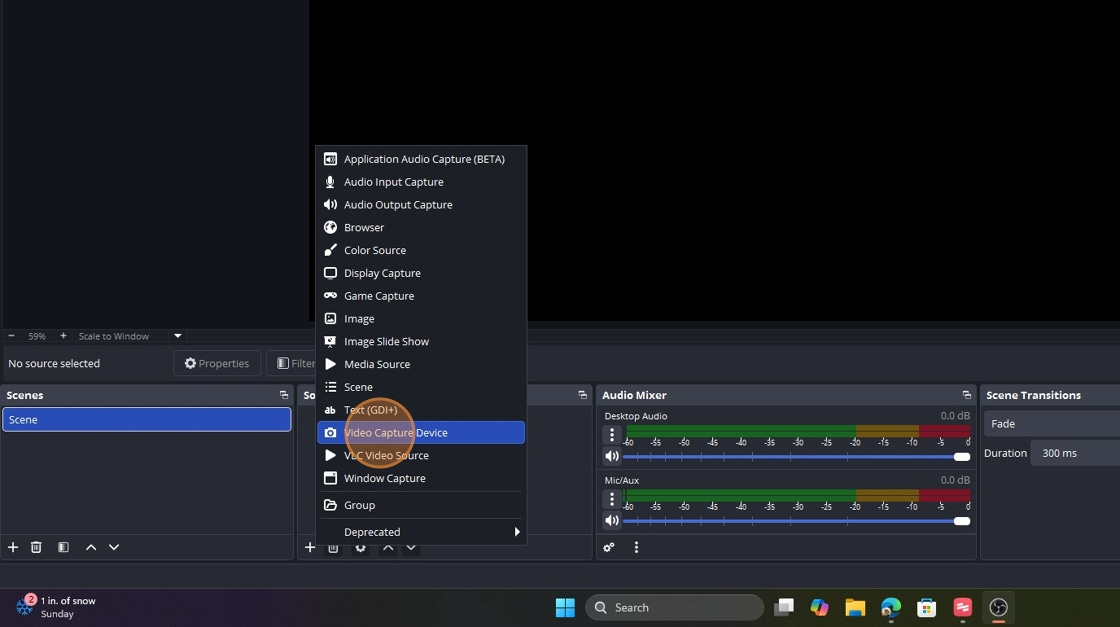
Task: Zoom in preview with plus icon
Action: [x=63, y=336]
